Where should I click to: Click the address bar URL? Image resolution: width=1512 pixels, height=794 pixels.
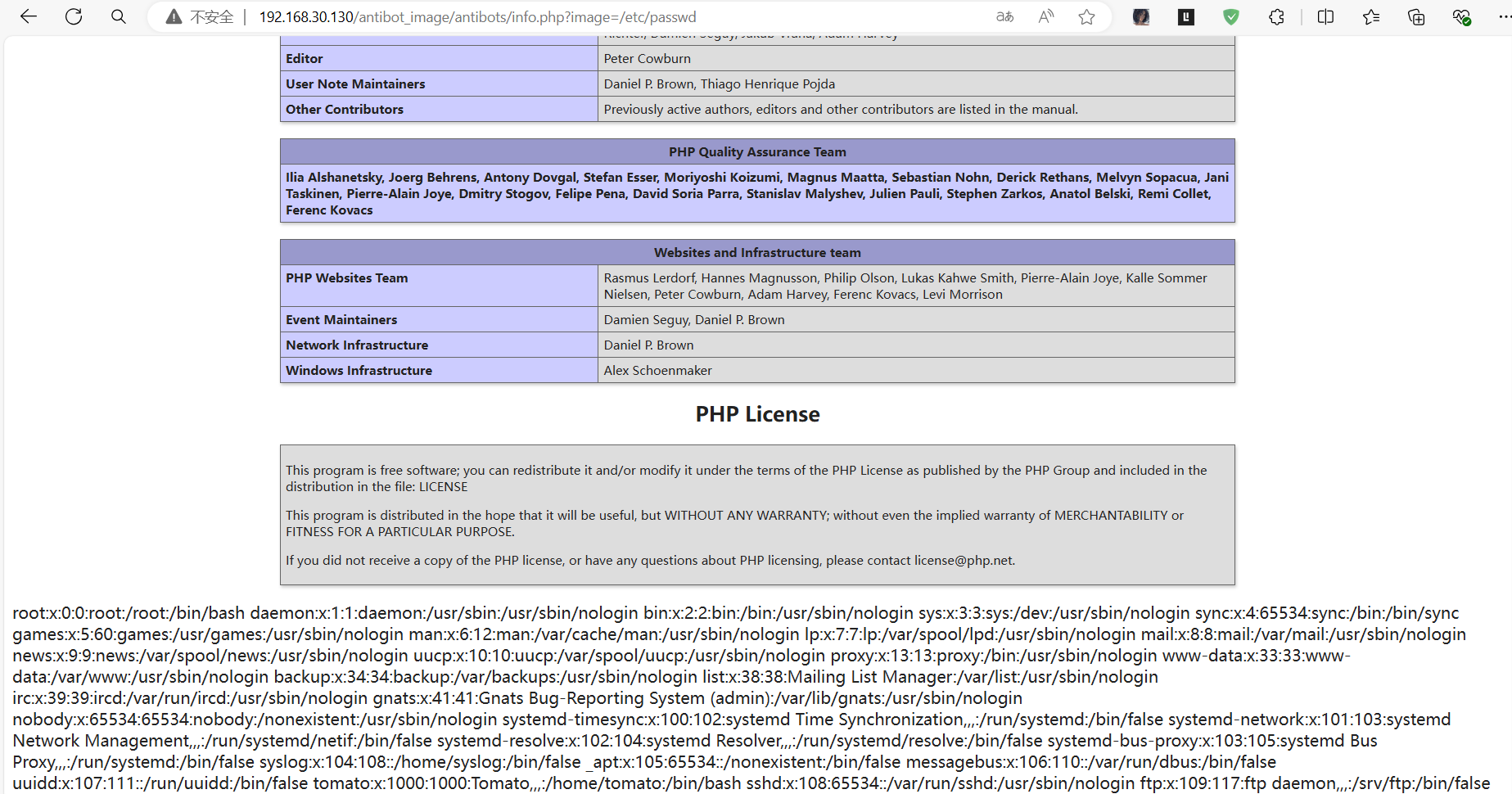[477, 16]
